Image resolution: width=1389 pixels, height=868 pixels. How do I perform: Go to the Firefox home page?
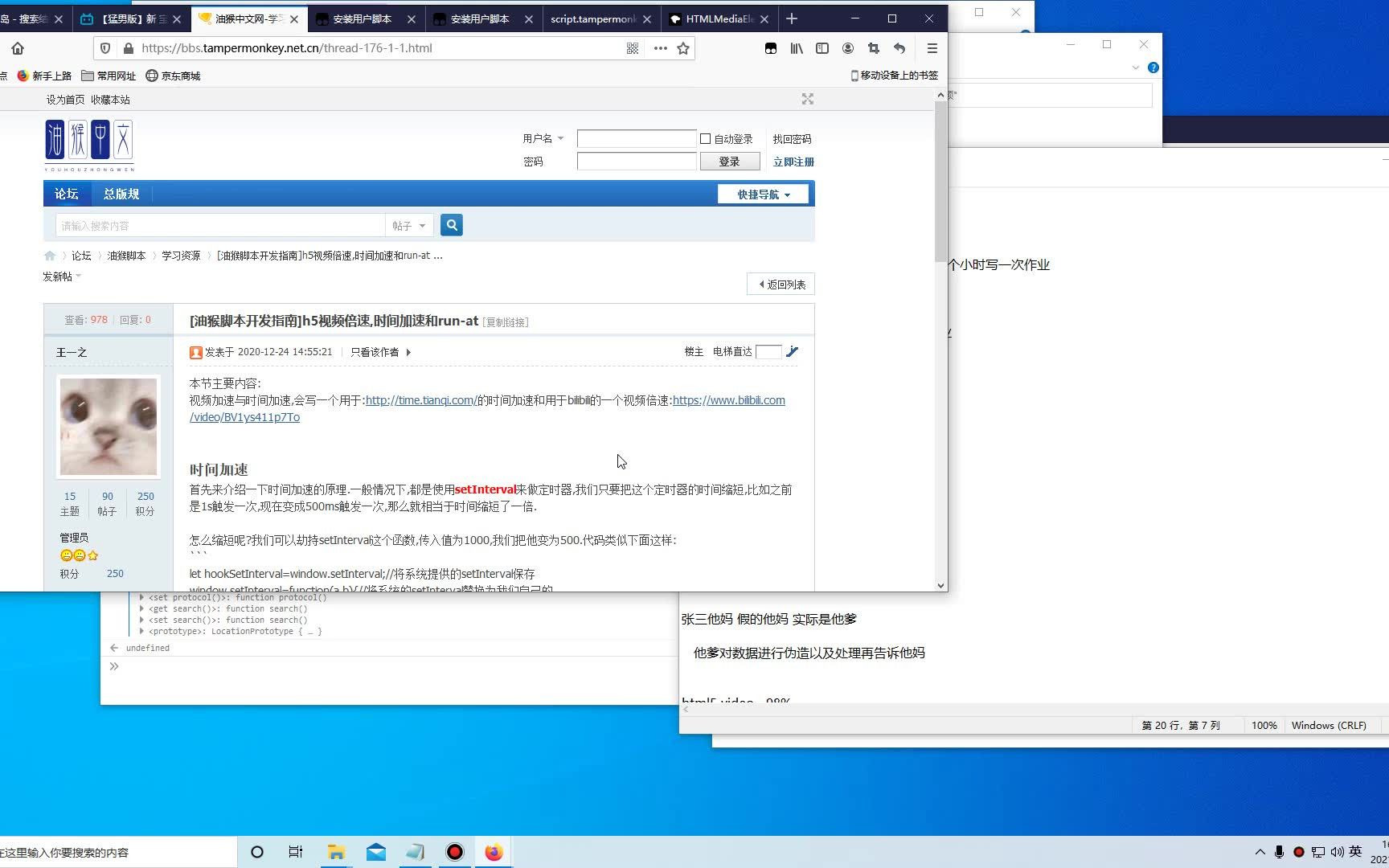pos(18,48)
